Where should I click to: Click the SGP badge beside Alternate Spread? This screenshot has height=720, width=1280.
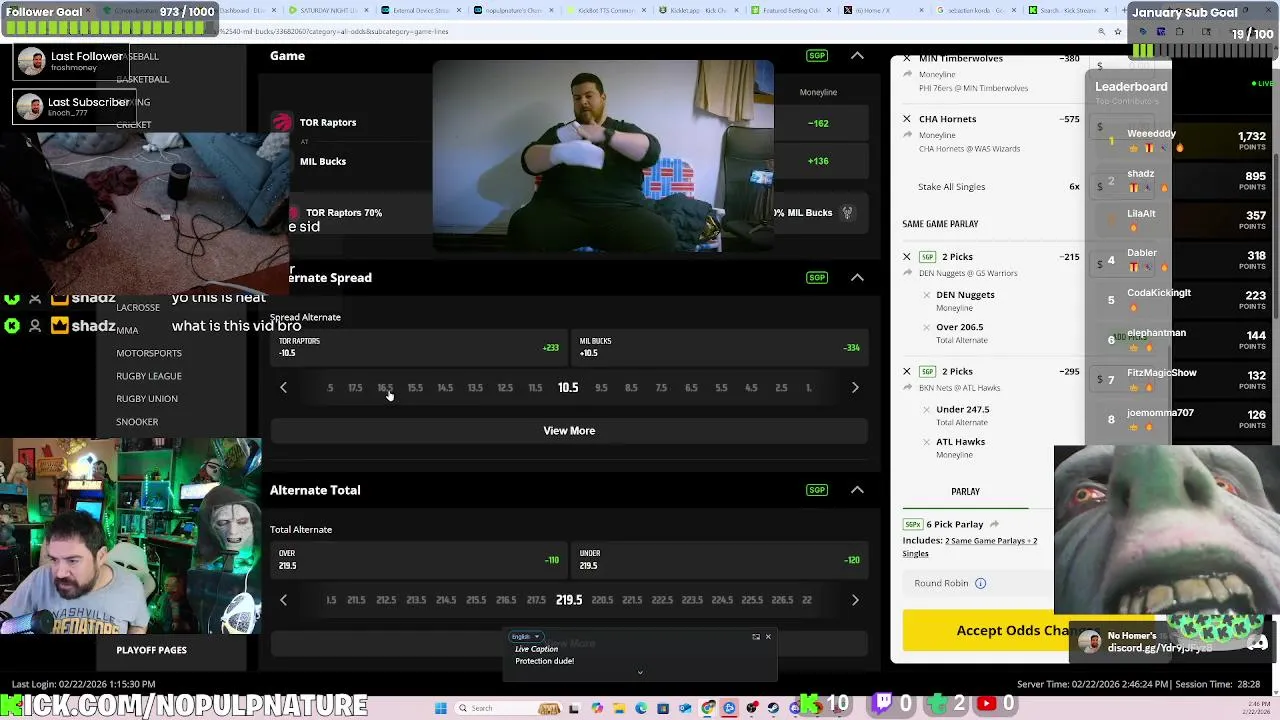817,277
